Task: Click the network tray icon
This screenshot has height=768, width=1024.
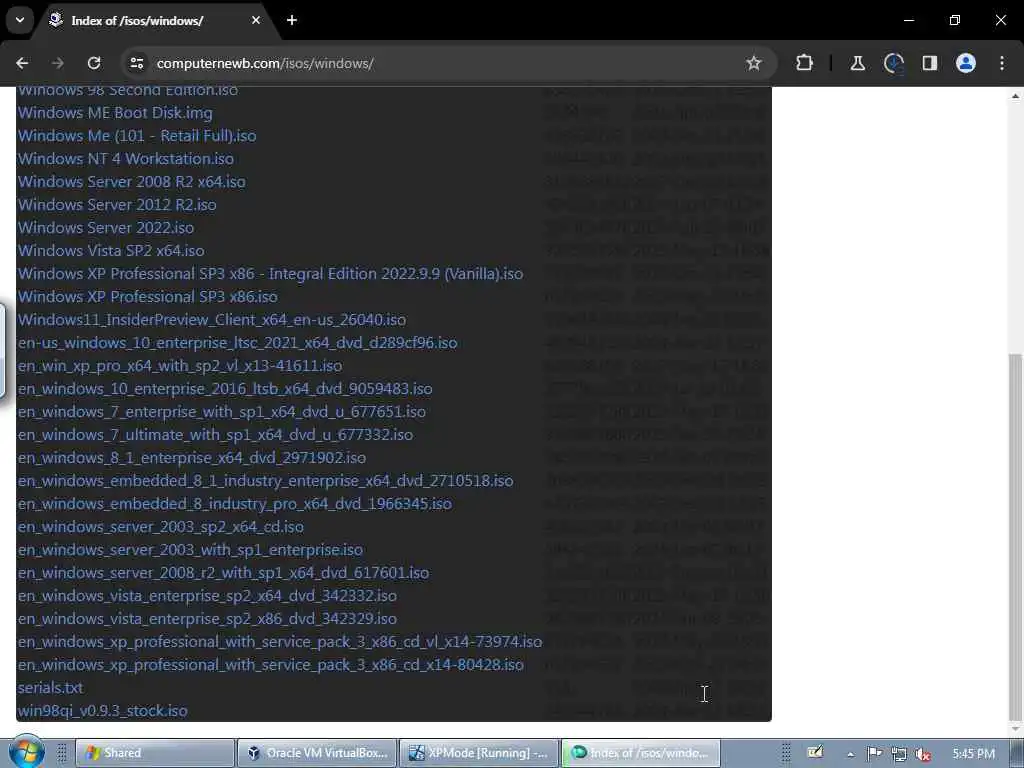Action: point(899,754)
